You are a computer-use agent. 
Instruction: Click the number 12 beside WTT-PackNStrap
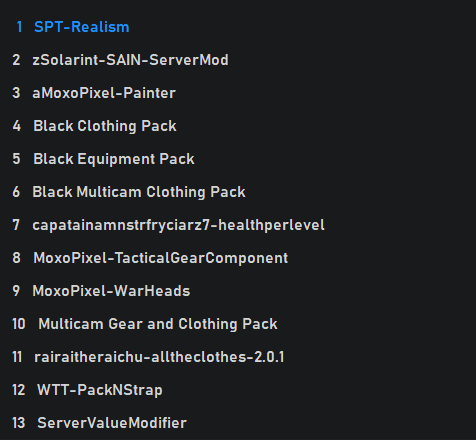pos(19,390)
